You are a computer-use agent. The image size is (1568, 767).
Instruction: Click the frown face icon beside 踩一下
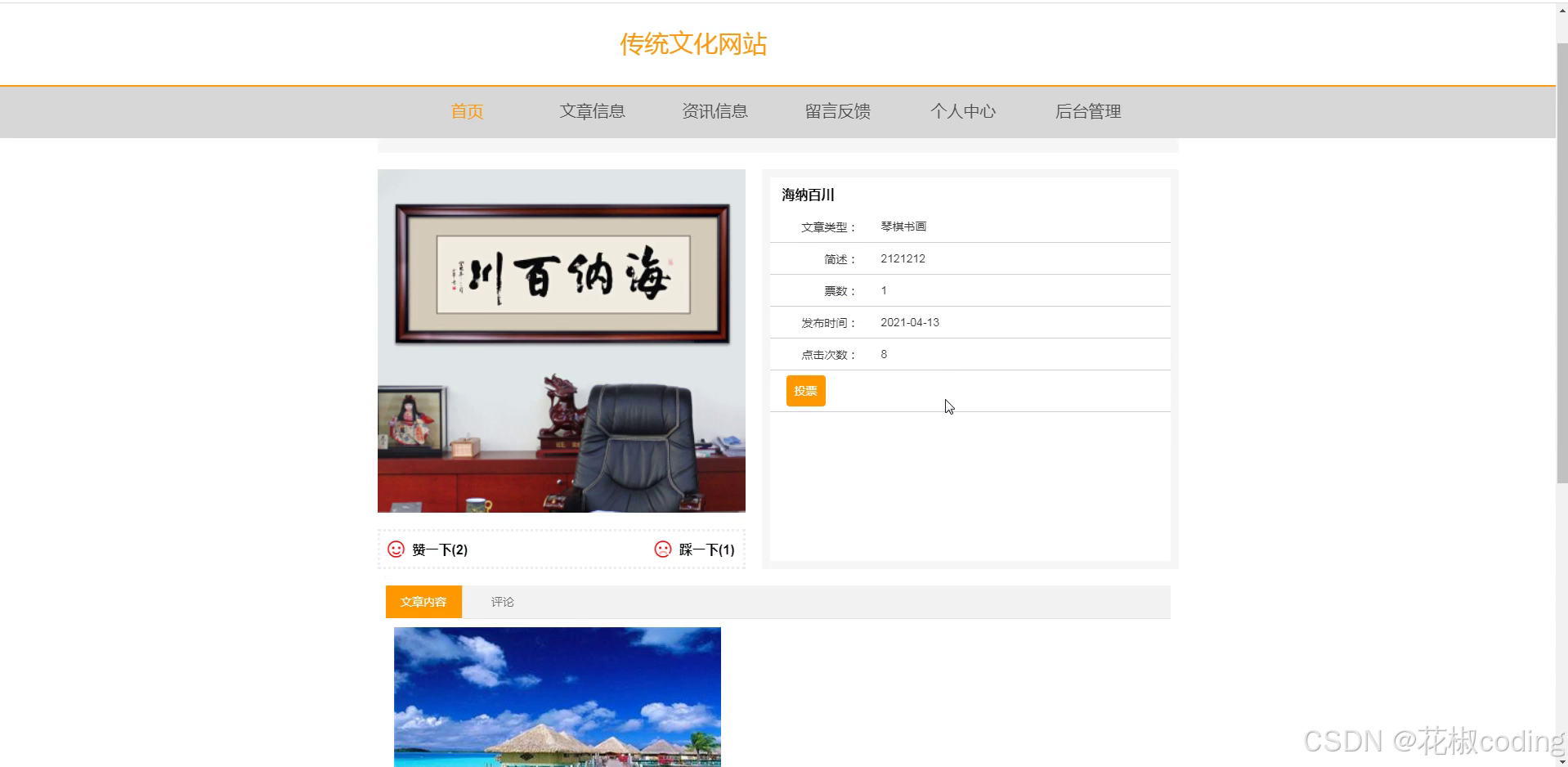(661, 549)
